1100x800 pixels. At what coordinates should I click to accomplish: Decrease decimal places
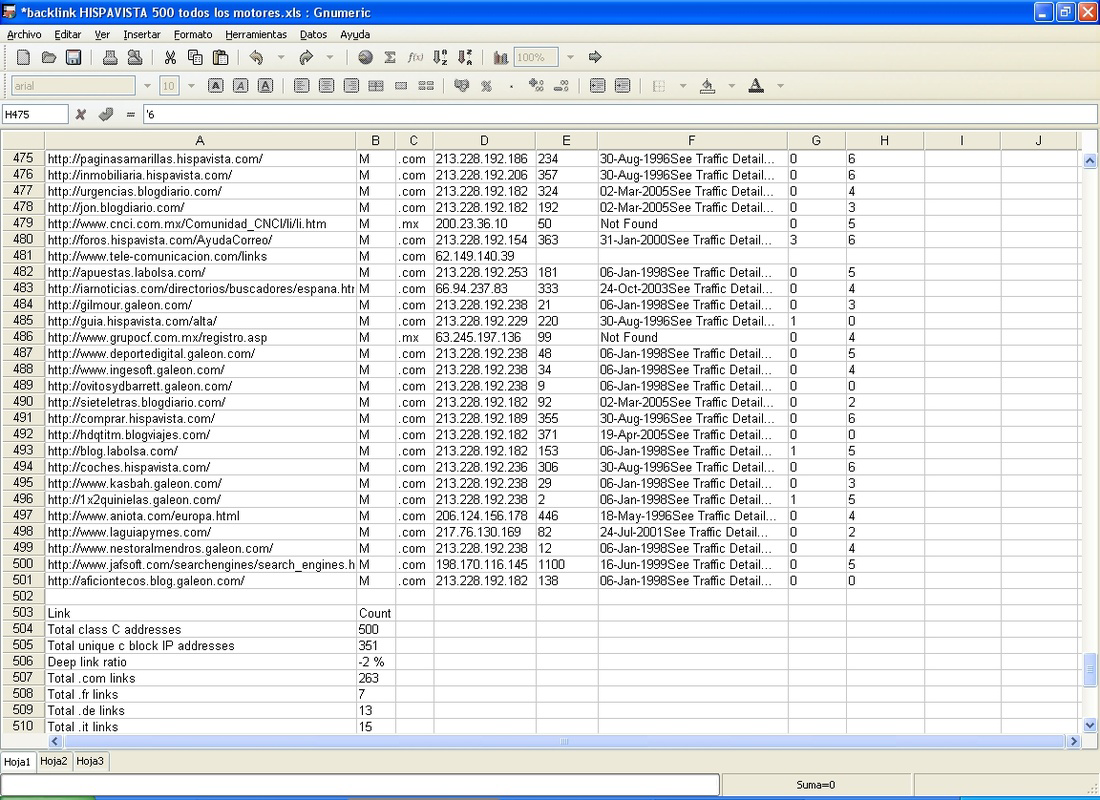[x=561, y=86]
